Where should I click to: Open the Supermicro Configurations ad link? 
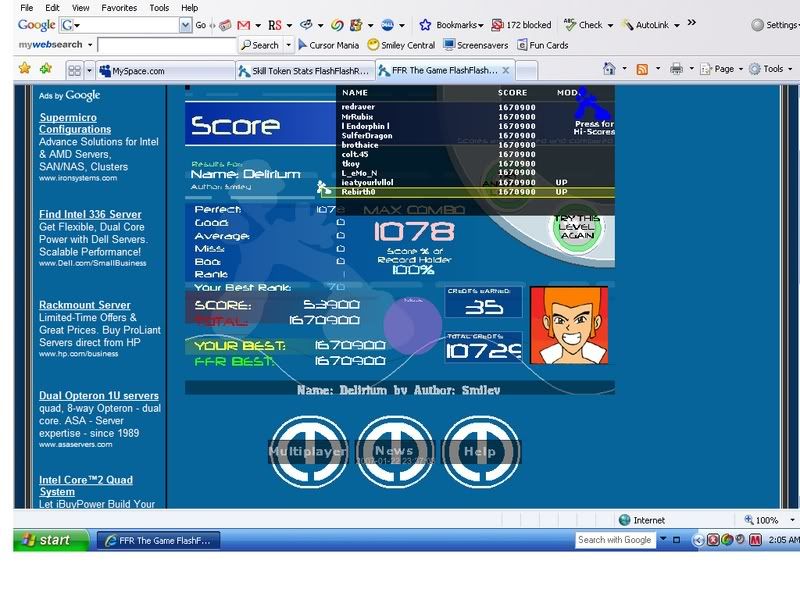tap(75, 123)
